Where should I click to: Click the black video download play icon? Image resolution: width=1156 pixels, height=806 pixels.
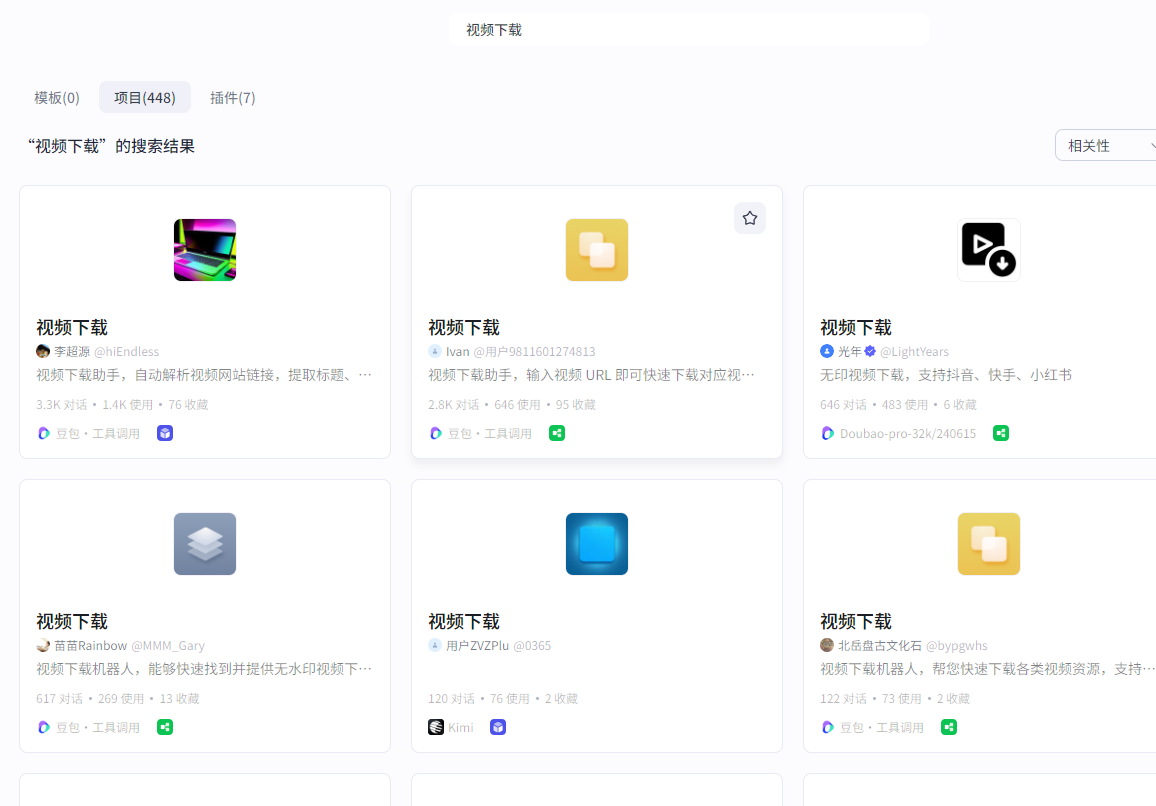[x=988, y=250]
